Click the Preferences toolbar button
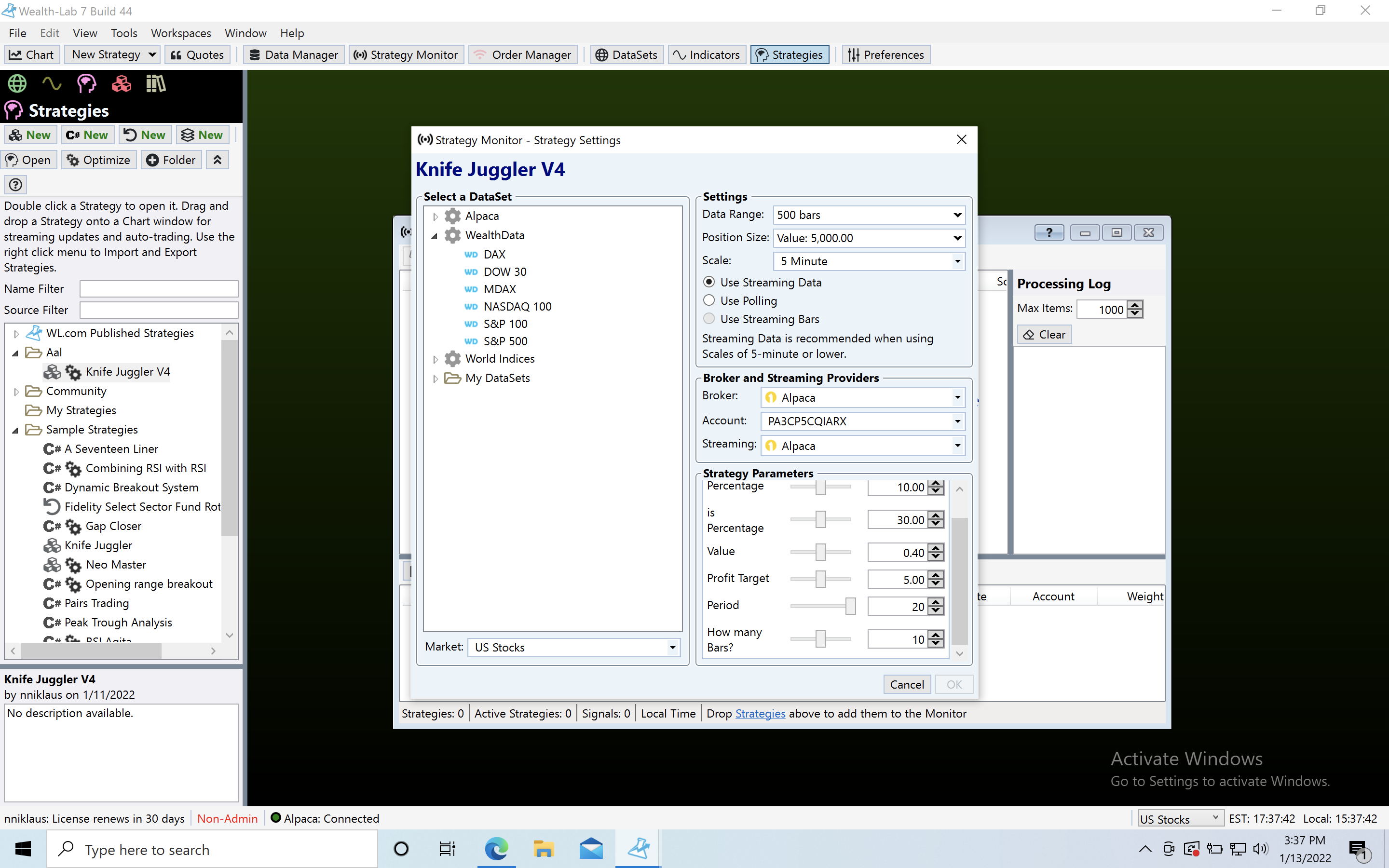Screen dimensions: 1389x868 (x=885, y=54)
